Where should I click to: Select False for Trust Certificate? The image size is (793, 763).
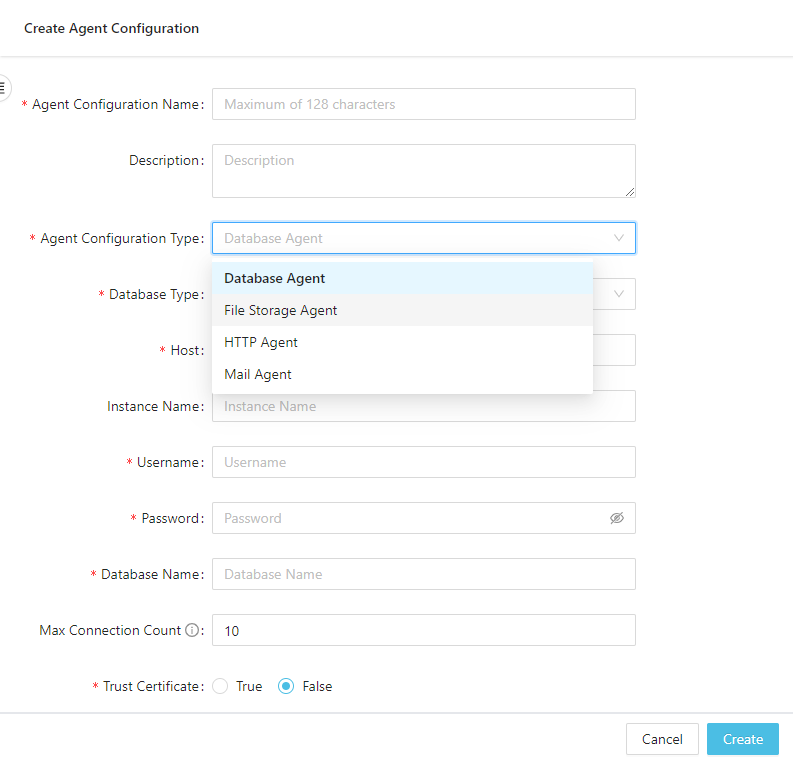287,686
